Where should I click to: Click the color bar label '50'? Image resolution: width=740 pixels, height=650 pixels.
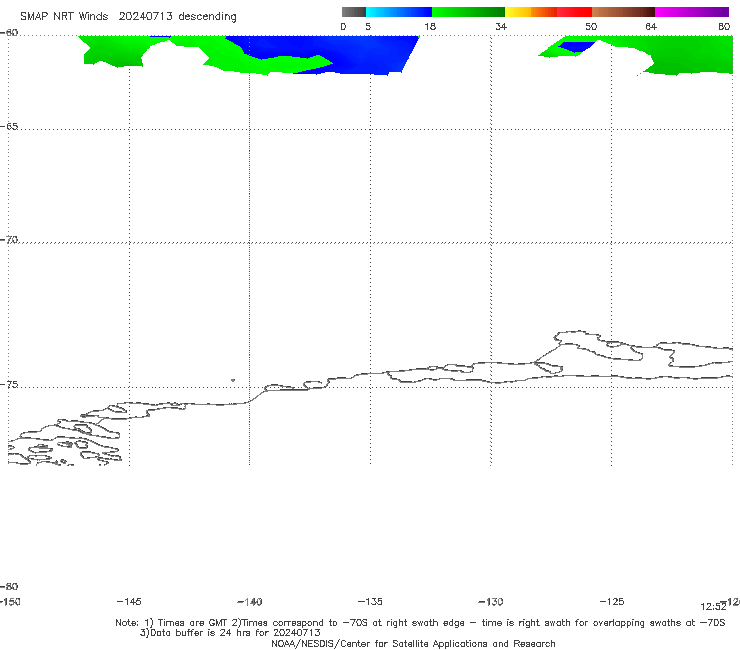[x=591, y=26]
